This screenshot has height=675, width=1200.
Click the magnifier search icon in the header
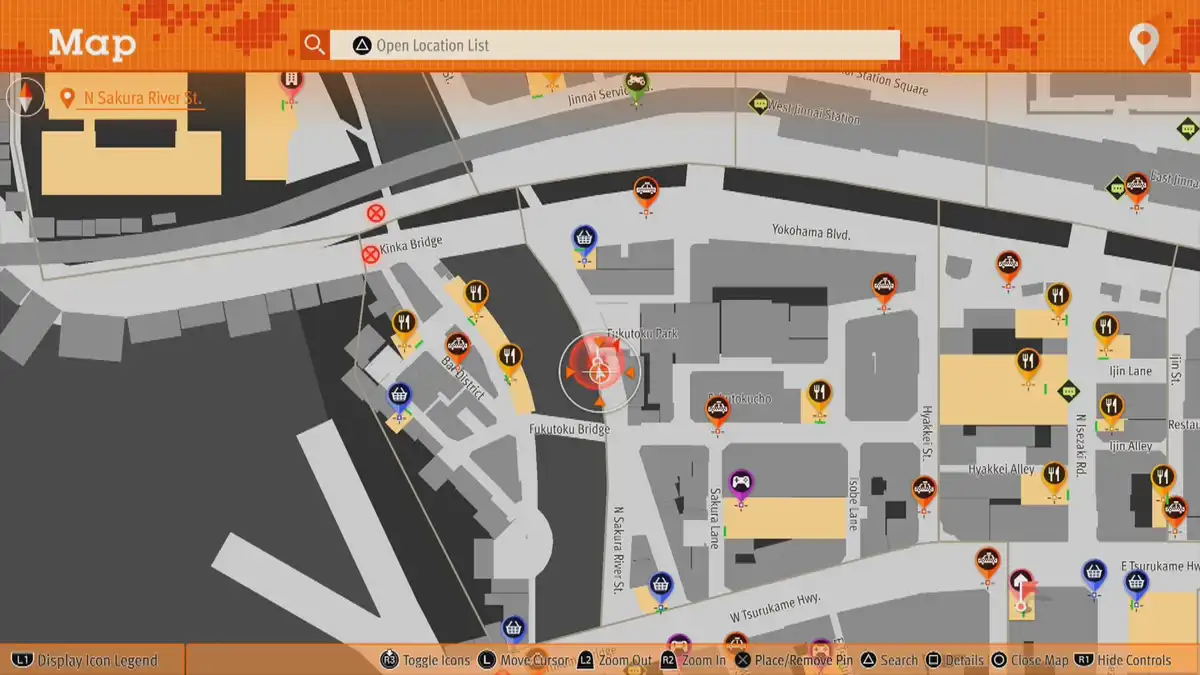click(315, 45)
